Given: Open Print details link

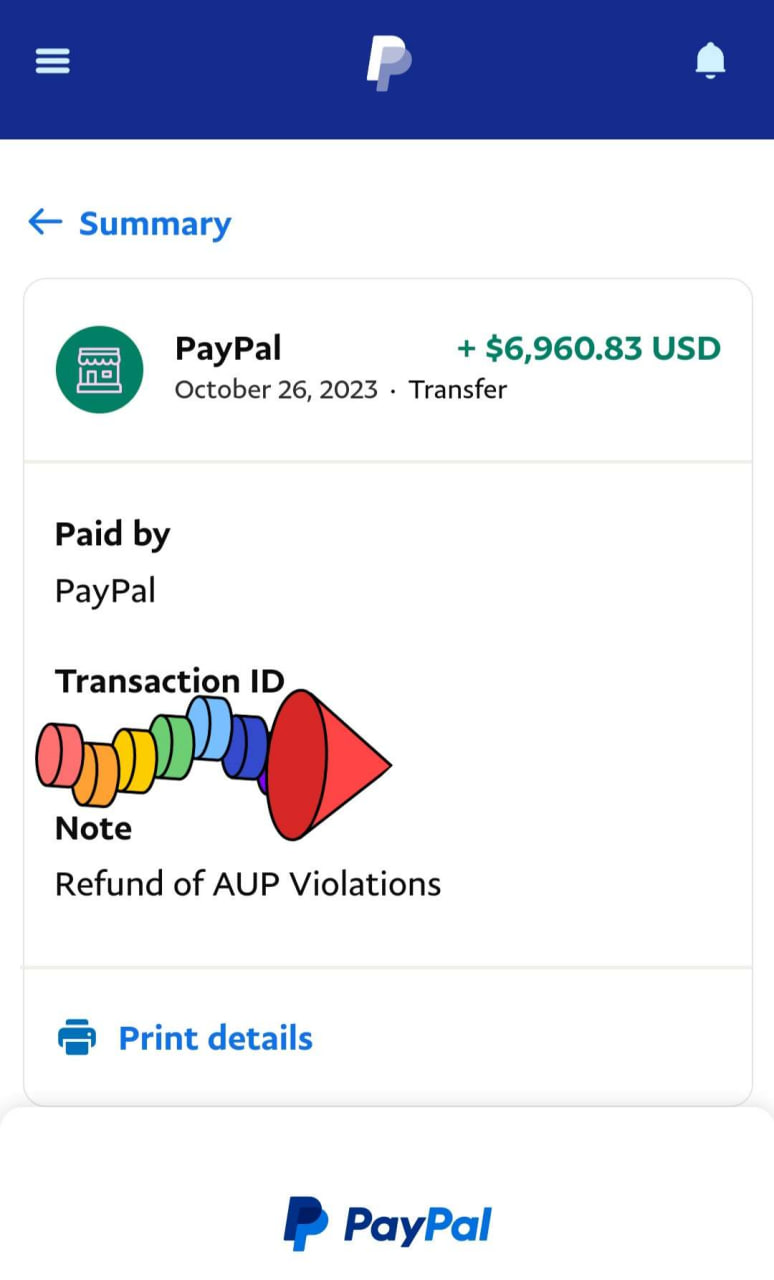Looking at the screenshot, I should pos(215,1038).
